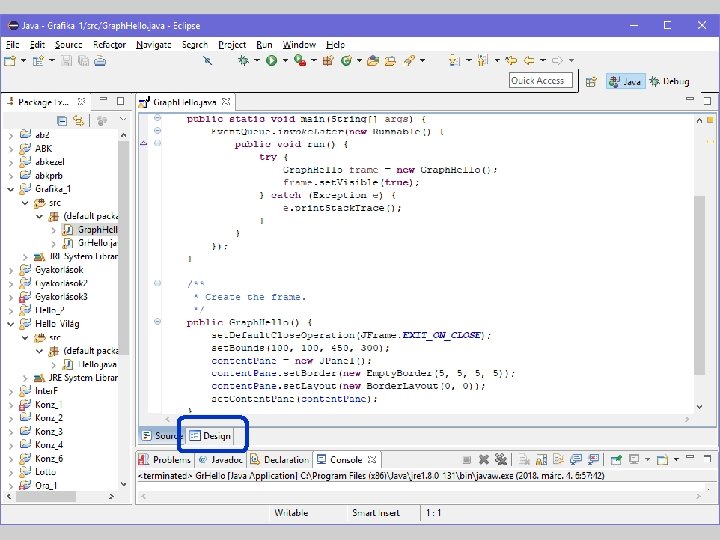Minimize the Package Explorer view
Image resolution: width=720 pixels, height=540 pixels.
(103, 100)
